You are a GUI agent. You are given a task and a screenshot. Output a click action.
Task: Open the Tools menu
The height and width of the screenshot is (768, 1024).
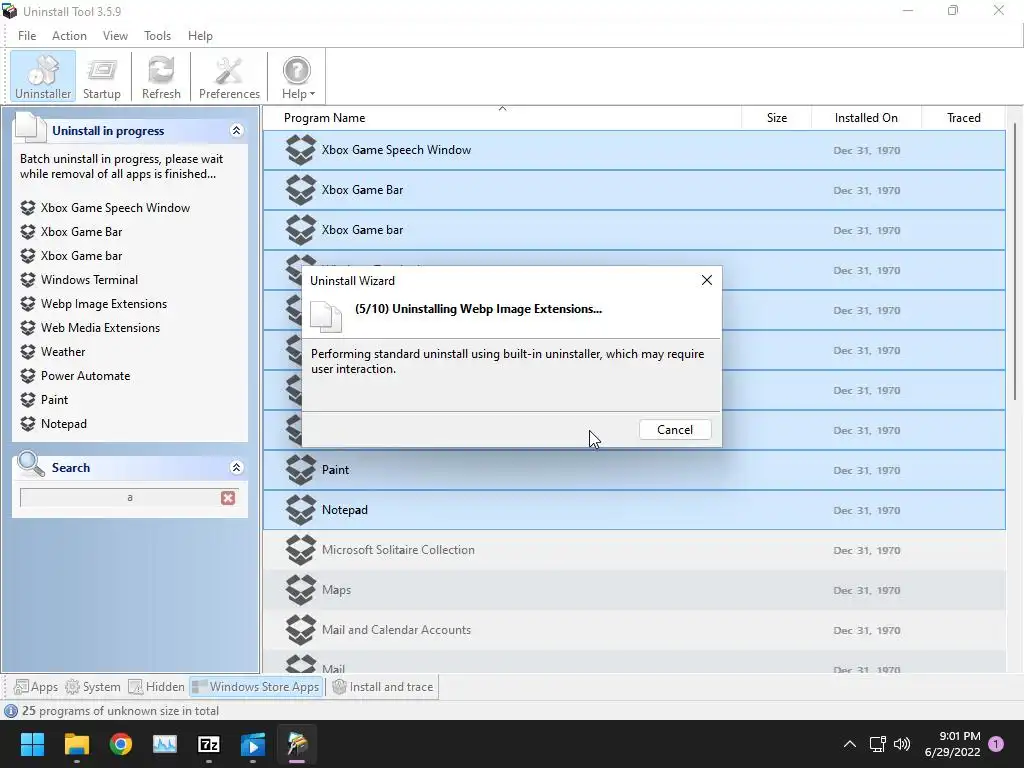[x=157, y=36]
